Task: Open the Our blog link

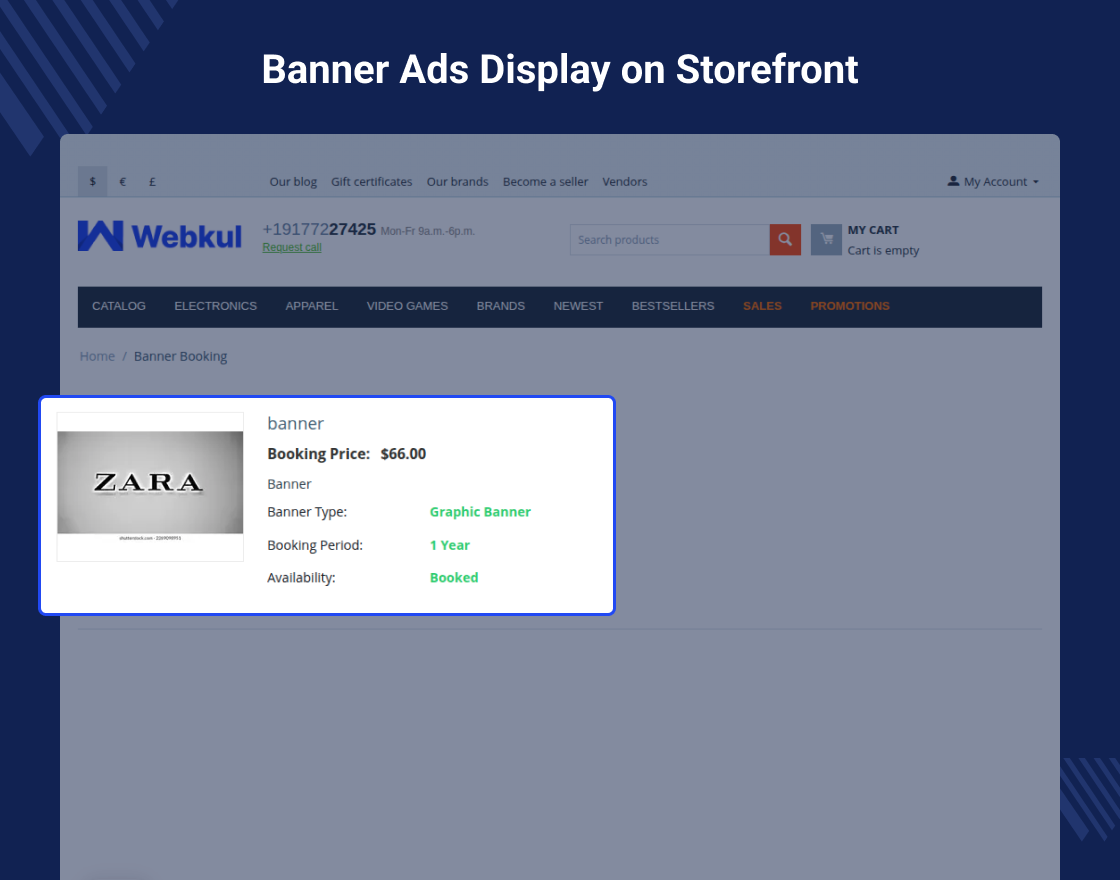Action: 293,181
